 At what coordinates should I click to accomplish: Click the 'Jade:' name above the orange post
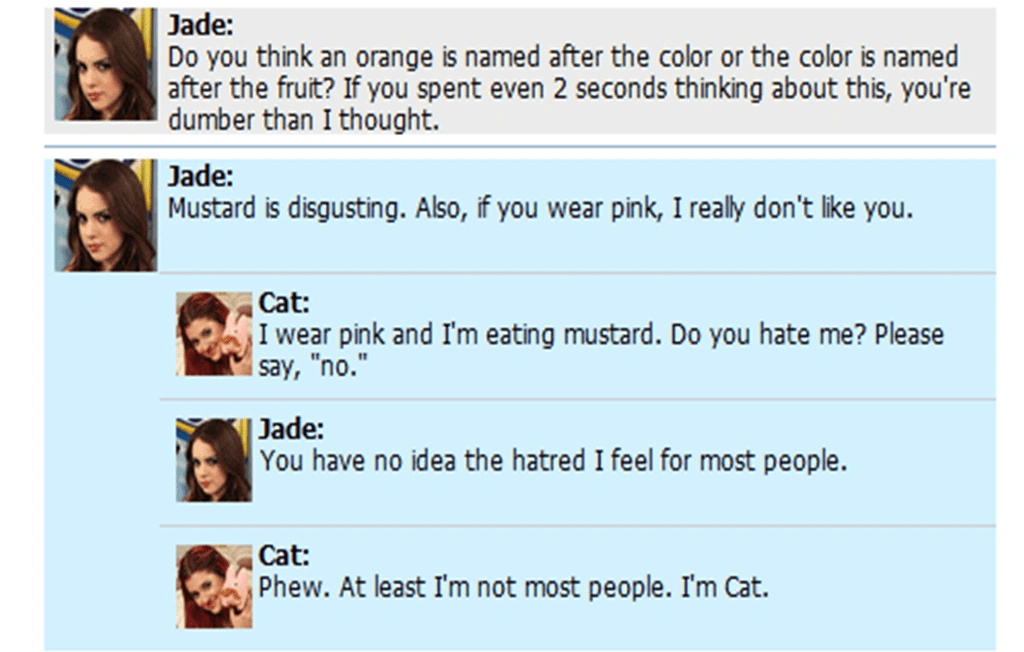click(200, 25)
